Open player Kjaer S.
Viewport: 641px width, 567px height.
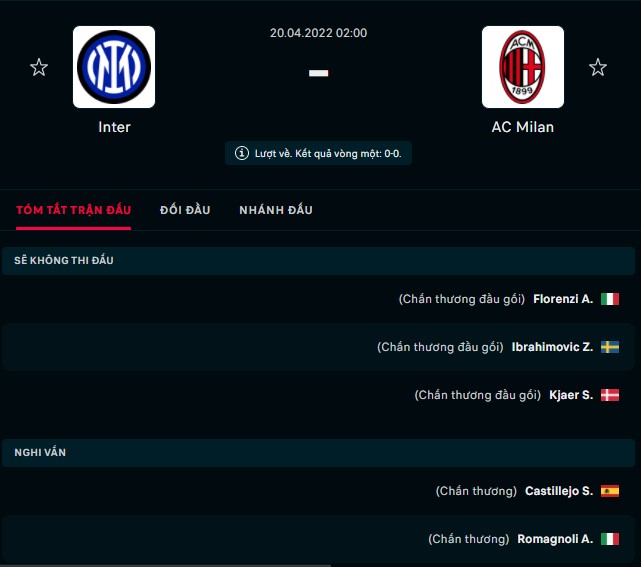pos(571,395)
